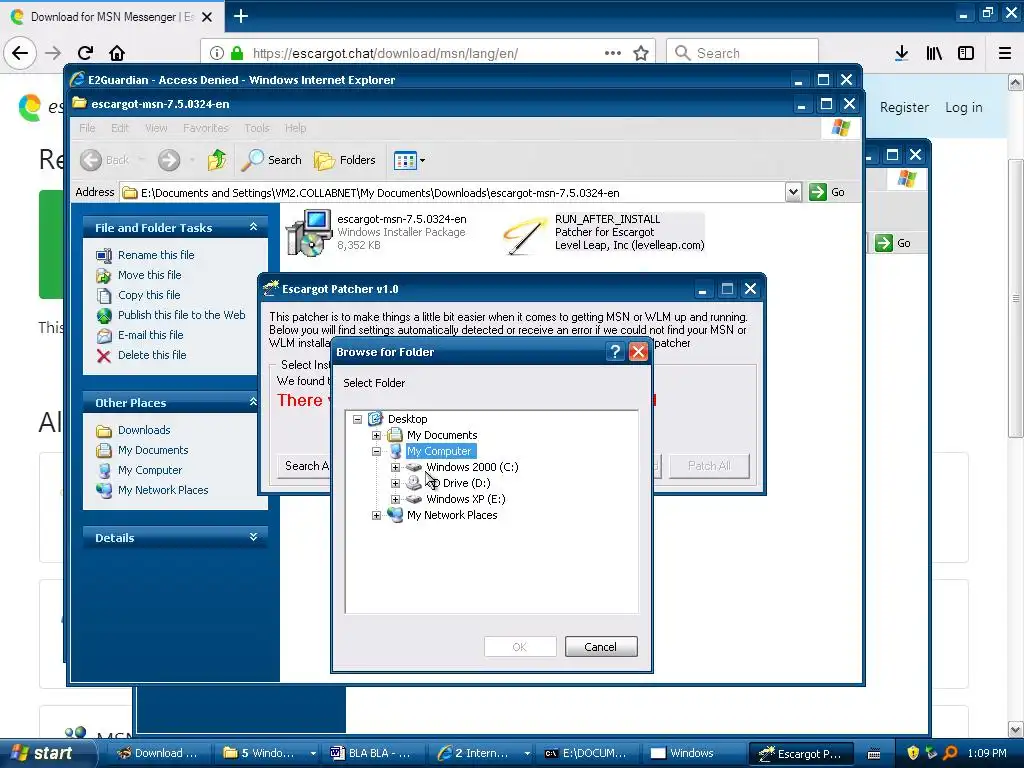Image resolution: width=1024 pixels, height=768 pixels.
Task: Toggle Explorer Folders pane button
Action: point(345,160)
